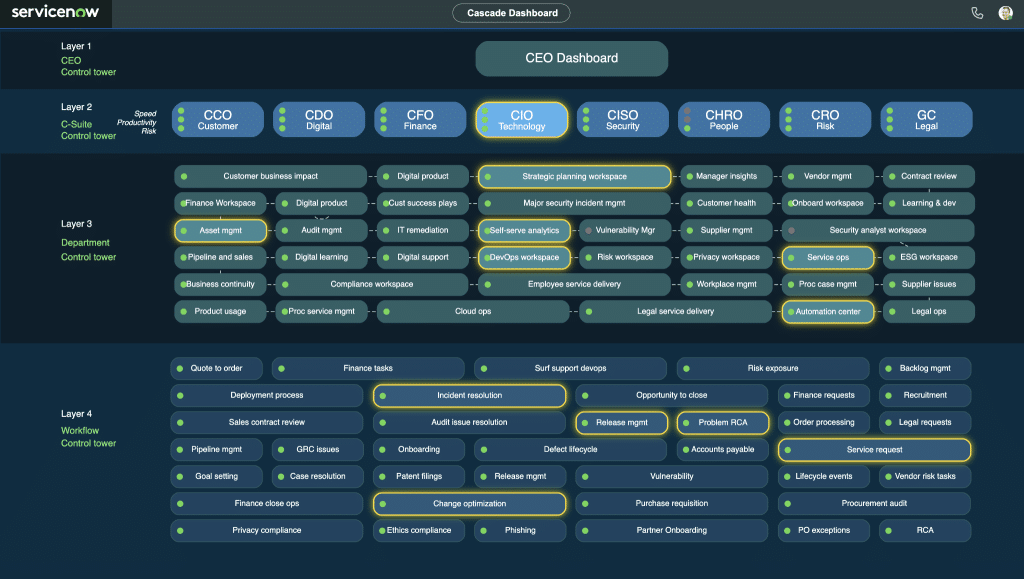This screenshot has width=1024, height=579.
Task: Open Compliance workspace tile
Action: pos(372,285)
